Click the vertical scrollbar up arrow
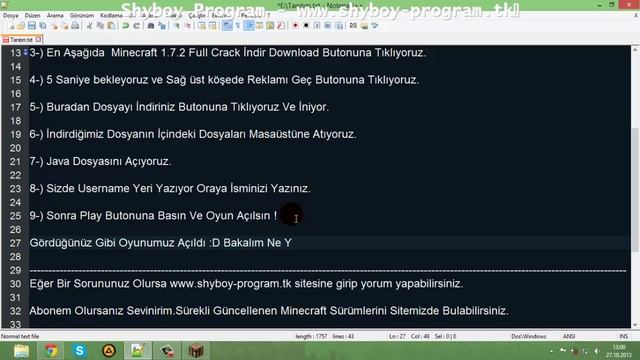 (x=635, y=50)
